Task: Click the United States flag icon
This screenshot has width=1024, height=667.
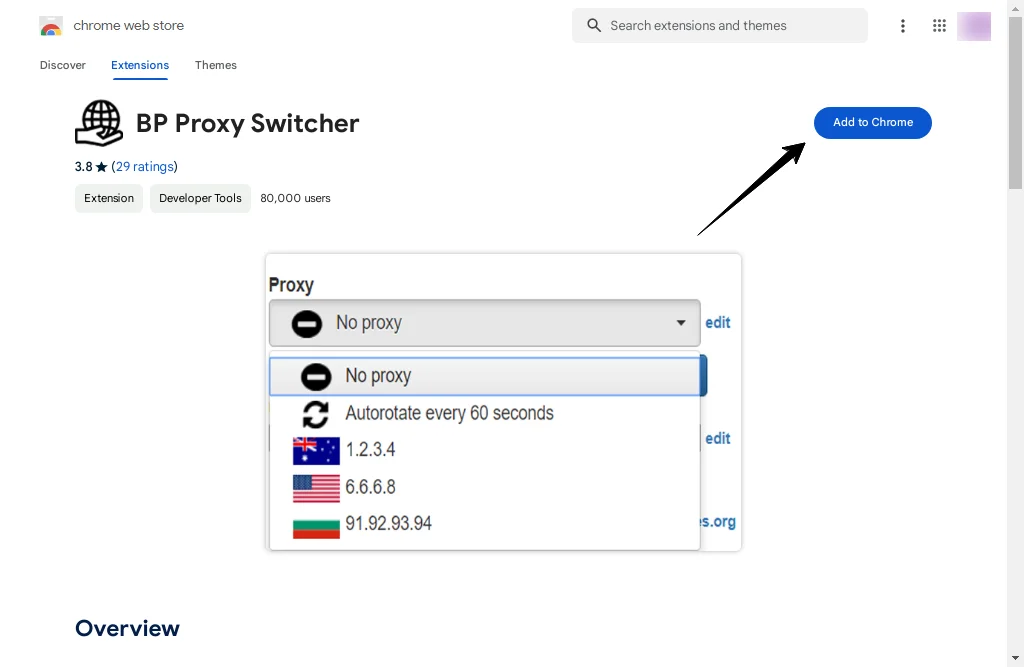Action: tap(316, 488)
